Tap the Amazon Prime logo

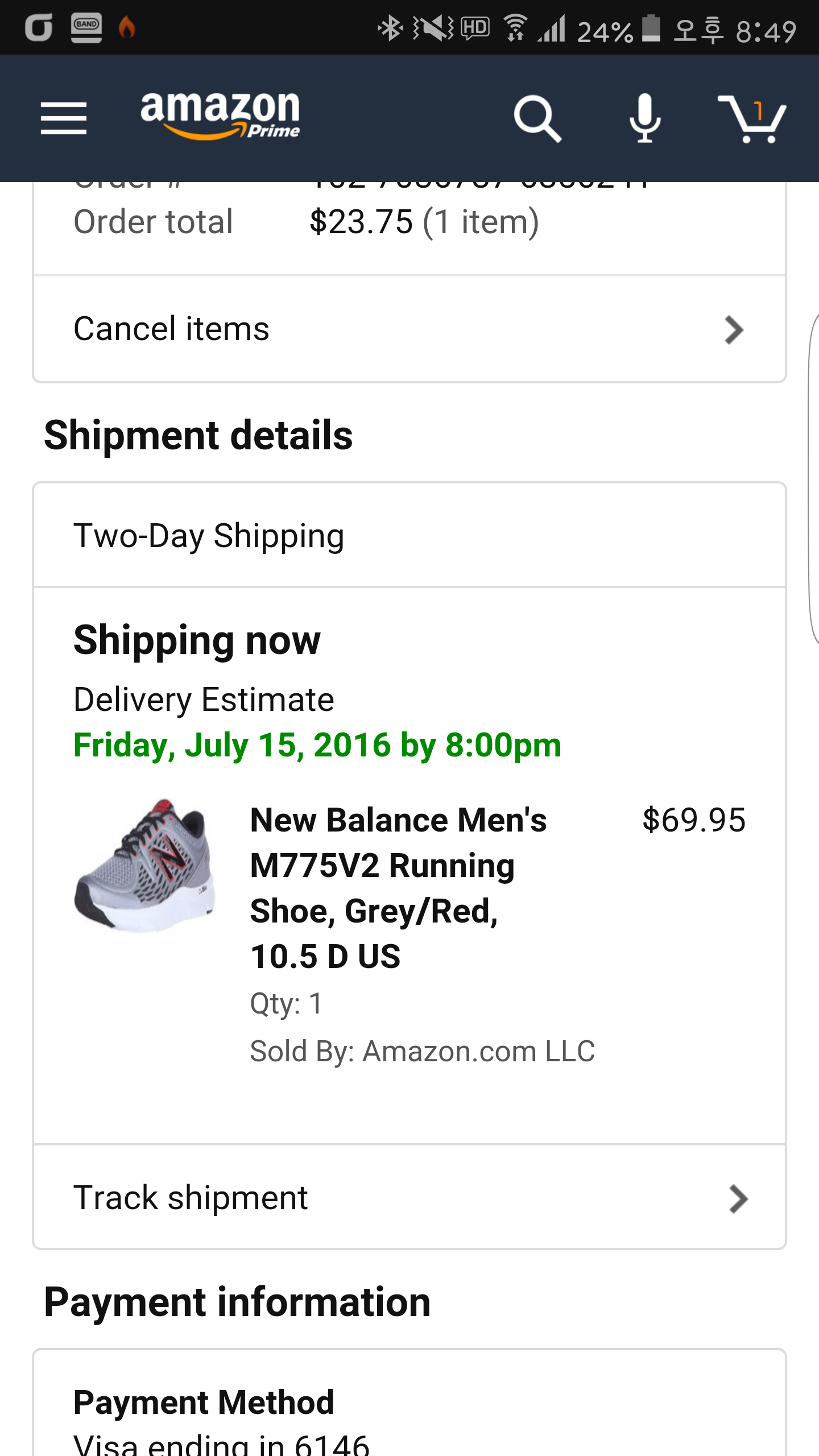coord(220,115)
